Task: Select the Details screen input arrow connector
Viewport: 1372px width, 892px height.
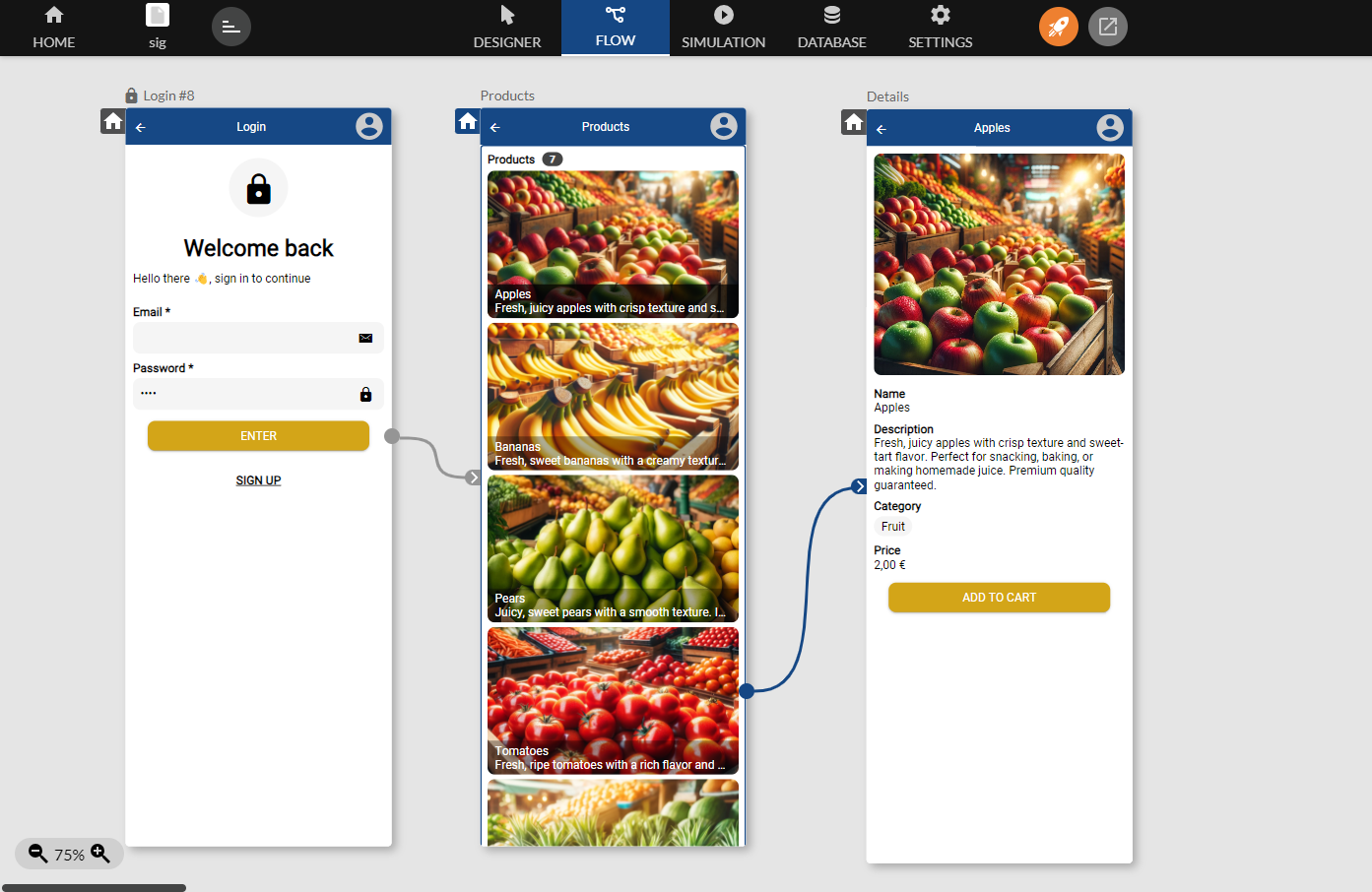Action: [x=860, y=486]
